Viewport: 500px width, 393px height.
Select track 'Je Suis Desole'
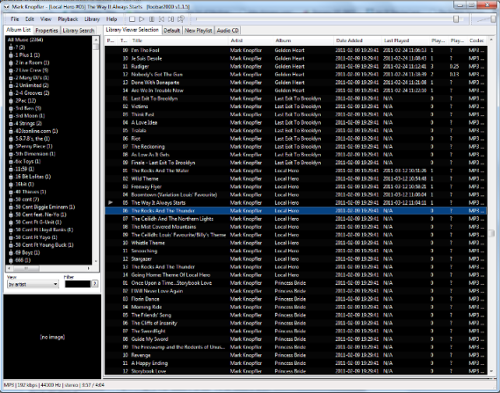point(295,58)
